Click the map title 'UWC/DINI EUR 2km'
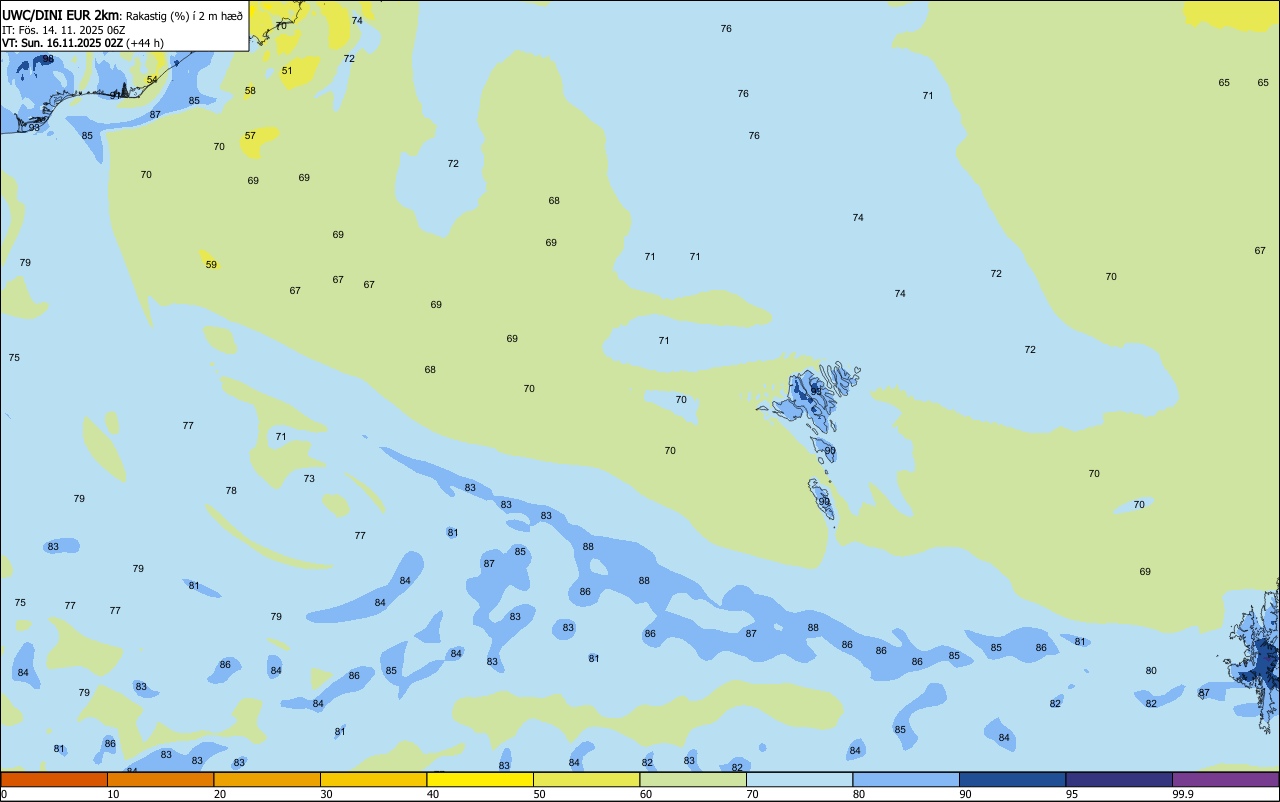This screenshot has height=802, width=1280. (60, 15)
